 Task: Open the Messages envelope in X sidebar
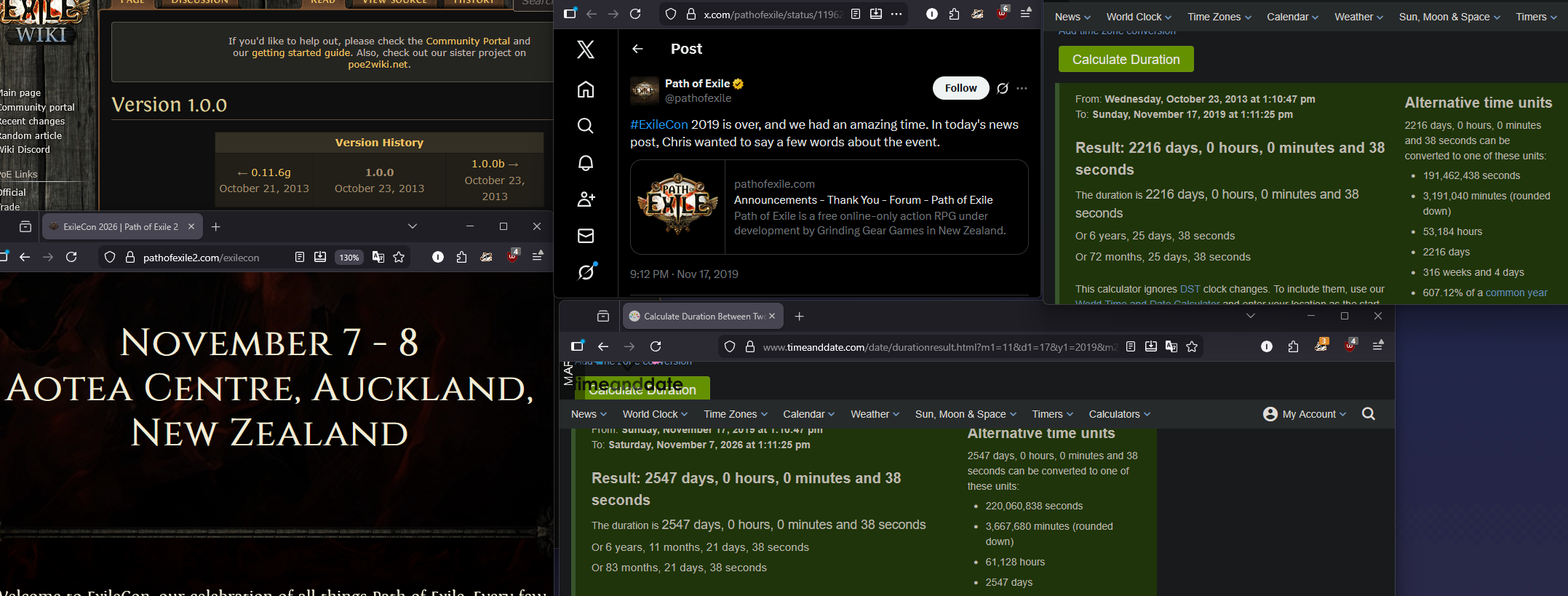[x=586, y=236]
